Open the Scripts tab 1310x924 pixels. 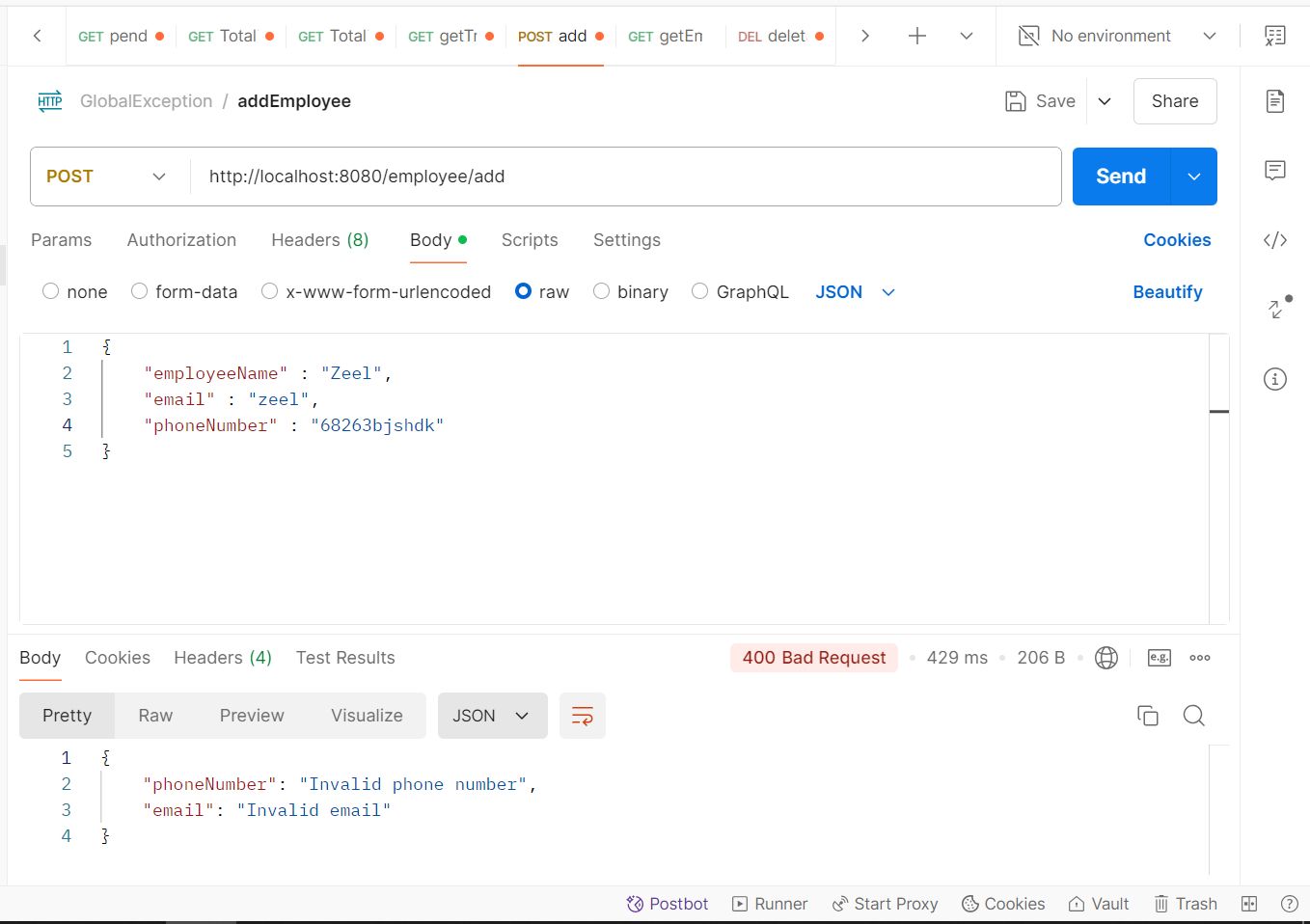(530, 240)
